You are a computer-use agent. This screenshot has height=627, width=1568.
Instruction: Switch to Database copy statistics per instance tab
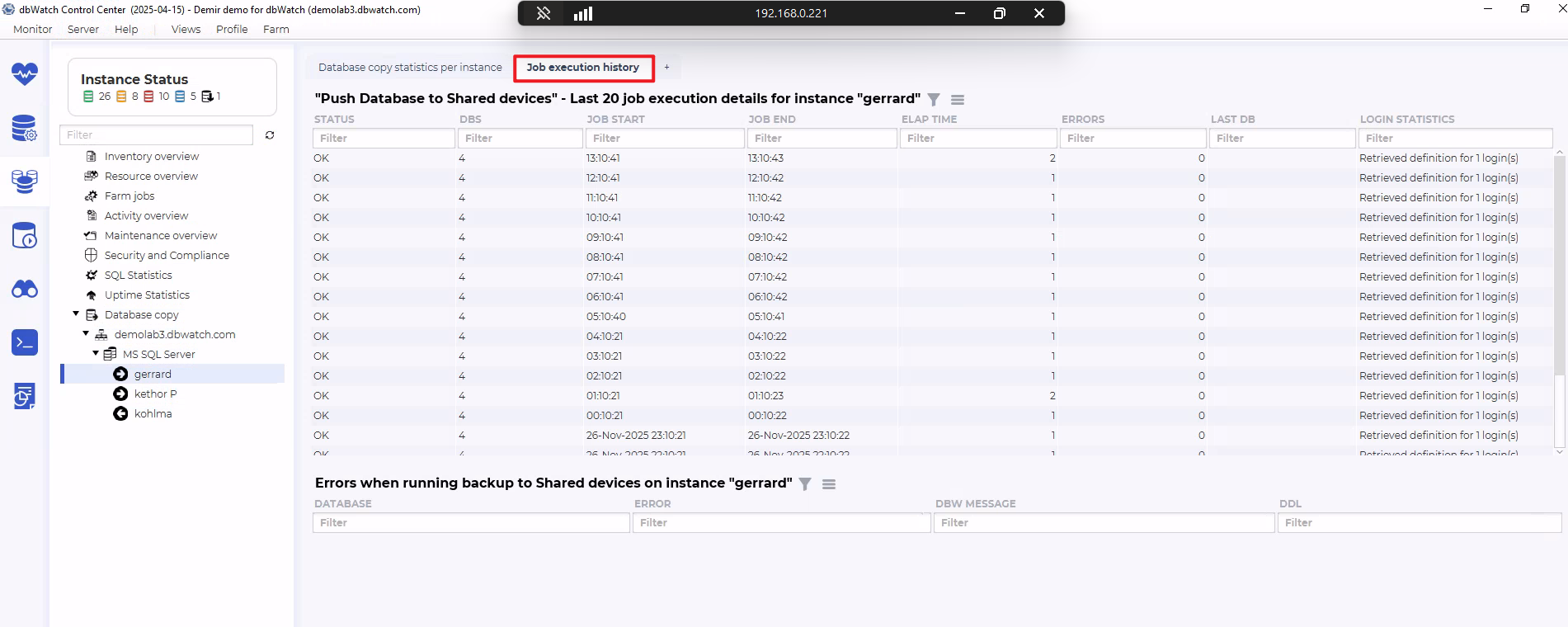(410, 68)
